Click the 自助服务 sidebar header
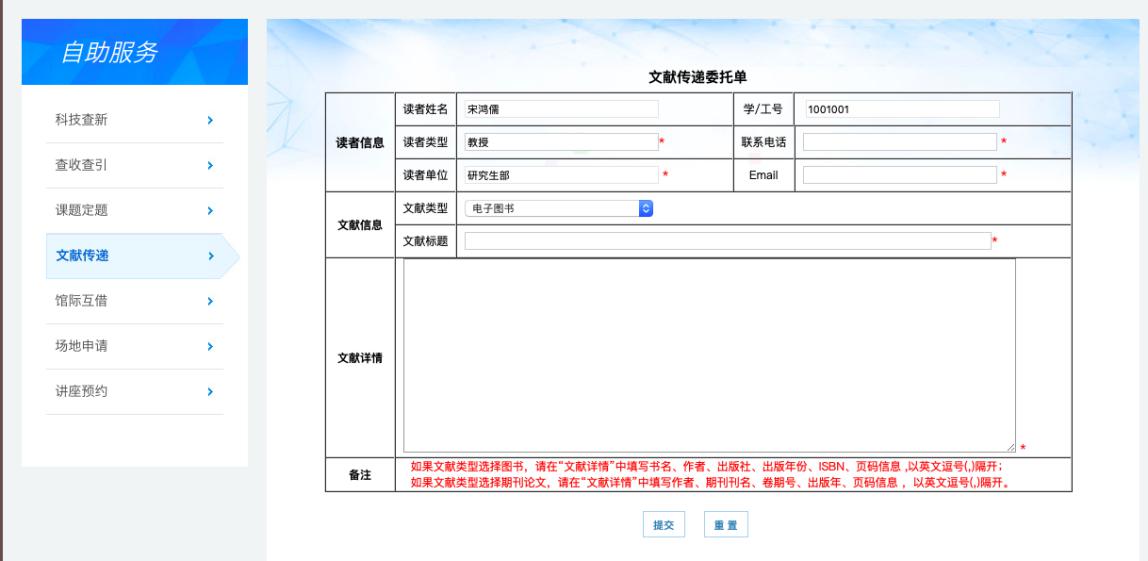 coord(135,52)
